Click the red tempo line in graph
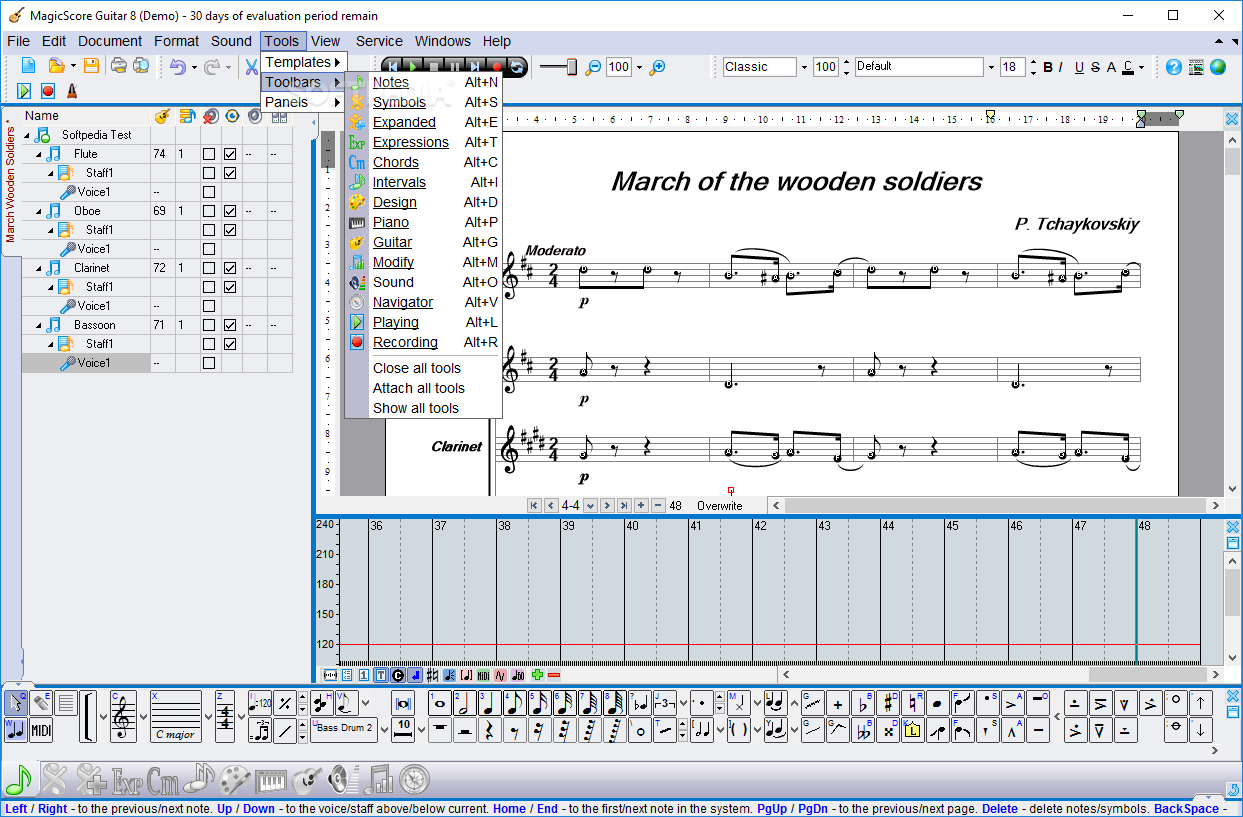The height and width of the screenshot is (817, 1243). pos(769,645)
